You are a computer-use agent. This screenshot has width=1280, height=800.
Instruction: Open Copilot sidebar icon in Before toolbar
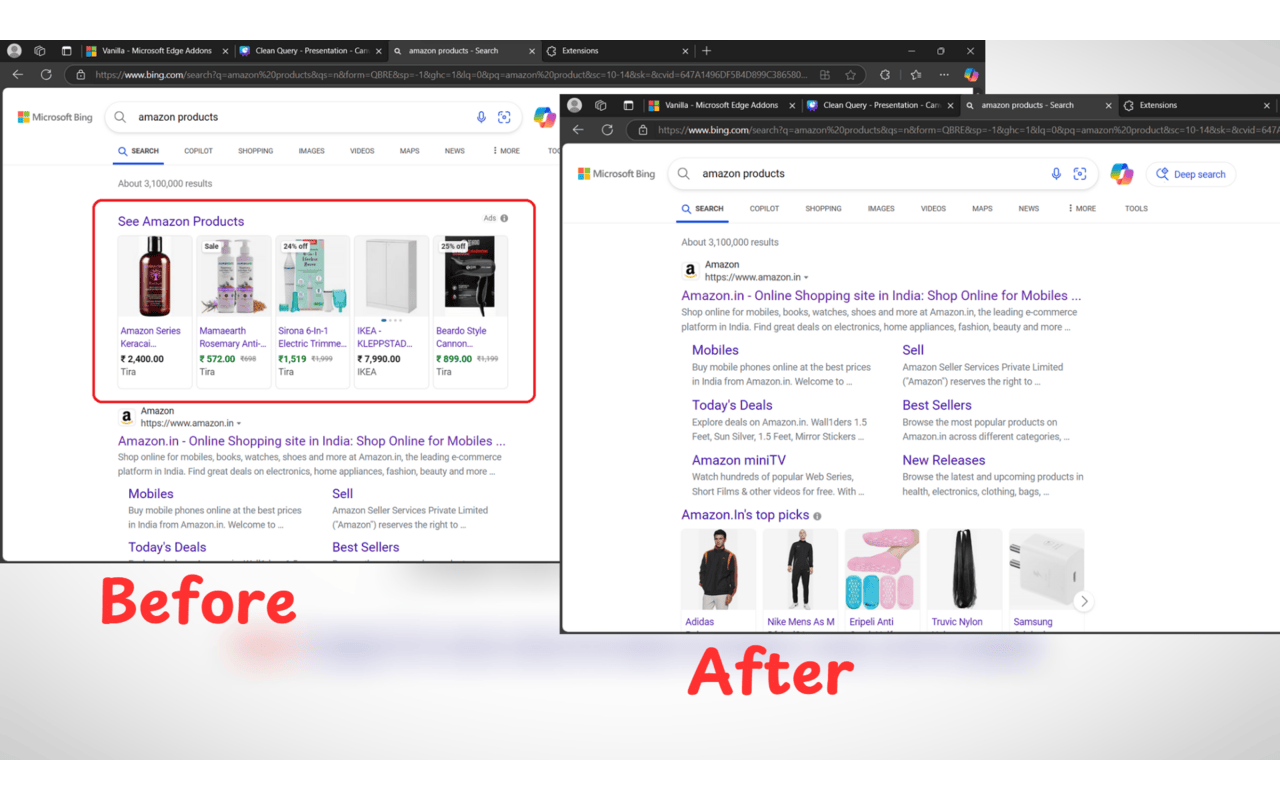click(970, 75)
